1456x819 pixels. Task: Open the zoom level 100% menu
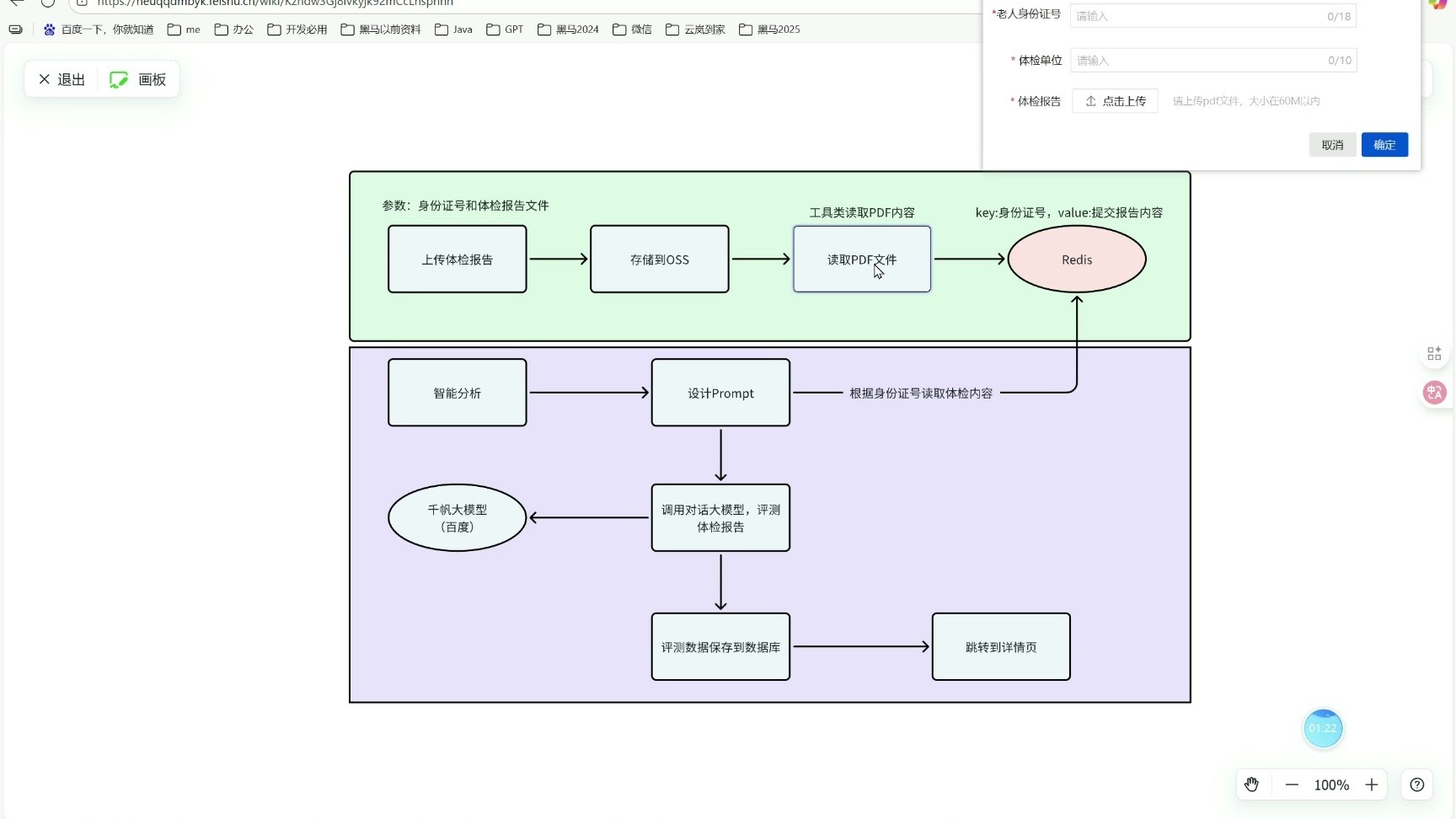(x=1331, y=784)
